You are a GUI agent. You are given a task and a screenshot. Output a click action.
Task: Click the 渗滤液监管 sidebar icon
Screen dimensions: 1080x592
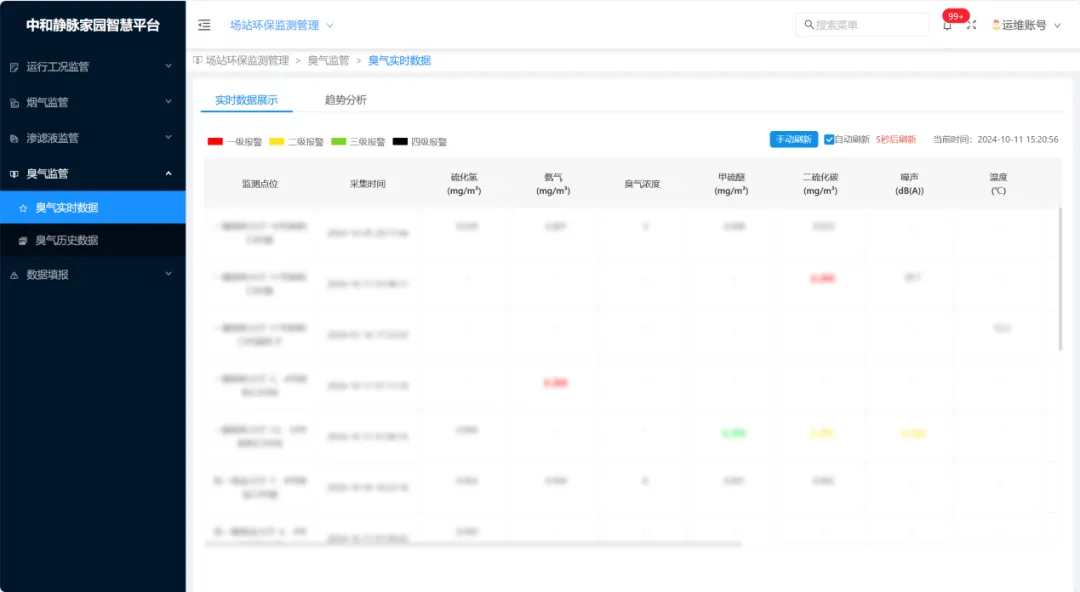(x=14, y=138)
